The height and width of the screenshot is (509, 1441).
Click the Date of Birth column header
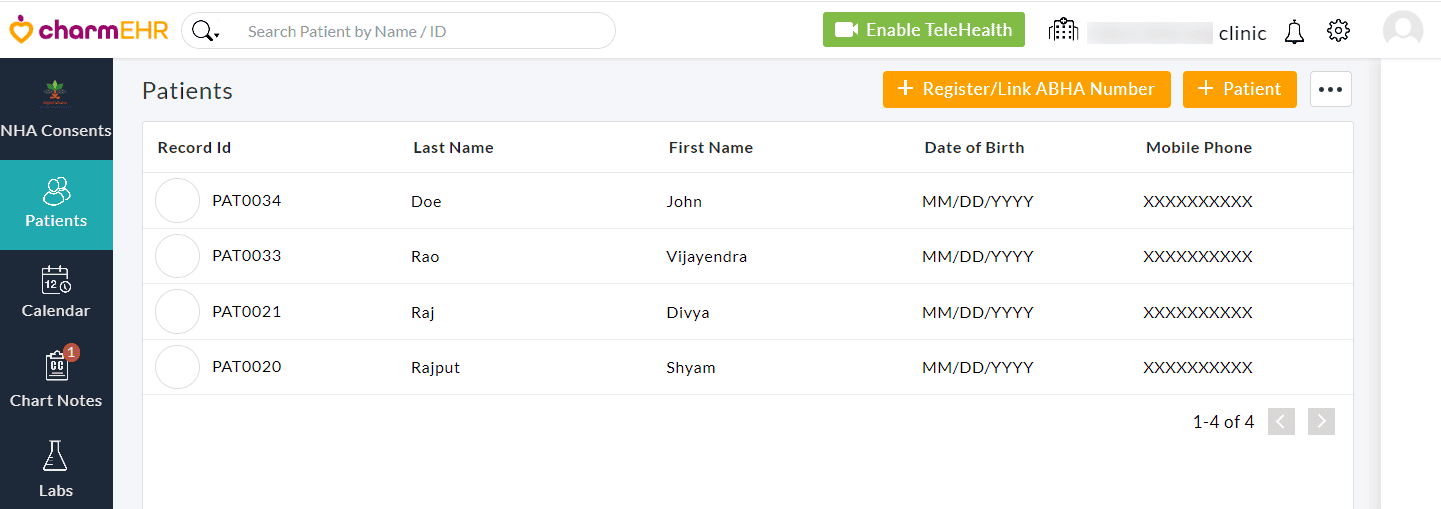click(x=974, y=148)
